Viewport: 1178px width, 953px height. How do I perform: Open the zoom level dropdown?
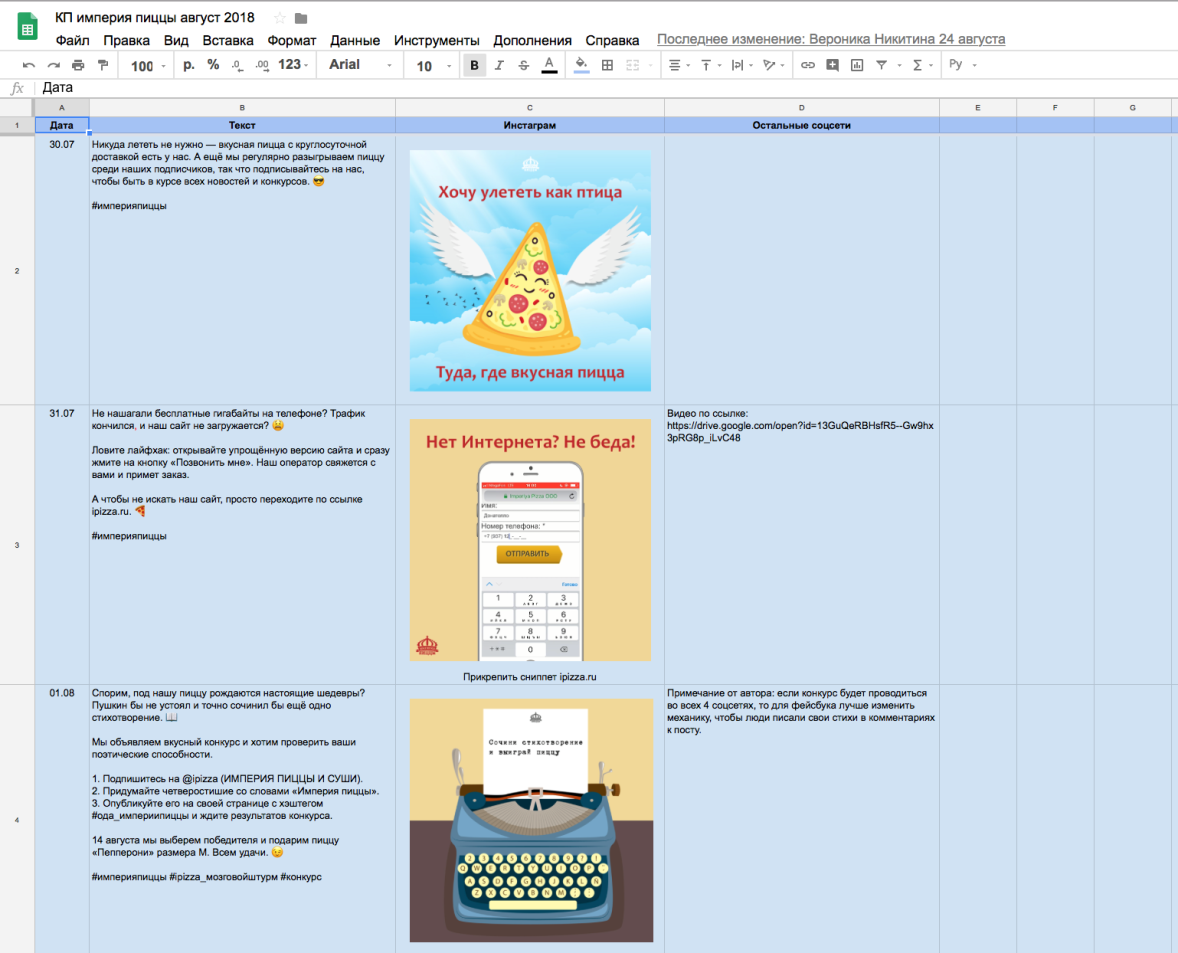149,65
